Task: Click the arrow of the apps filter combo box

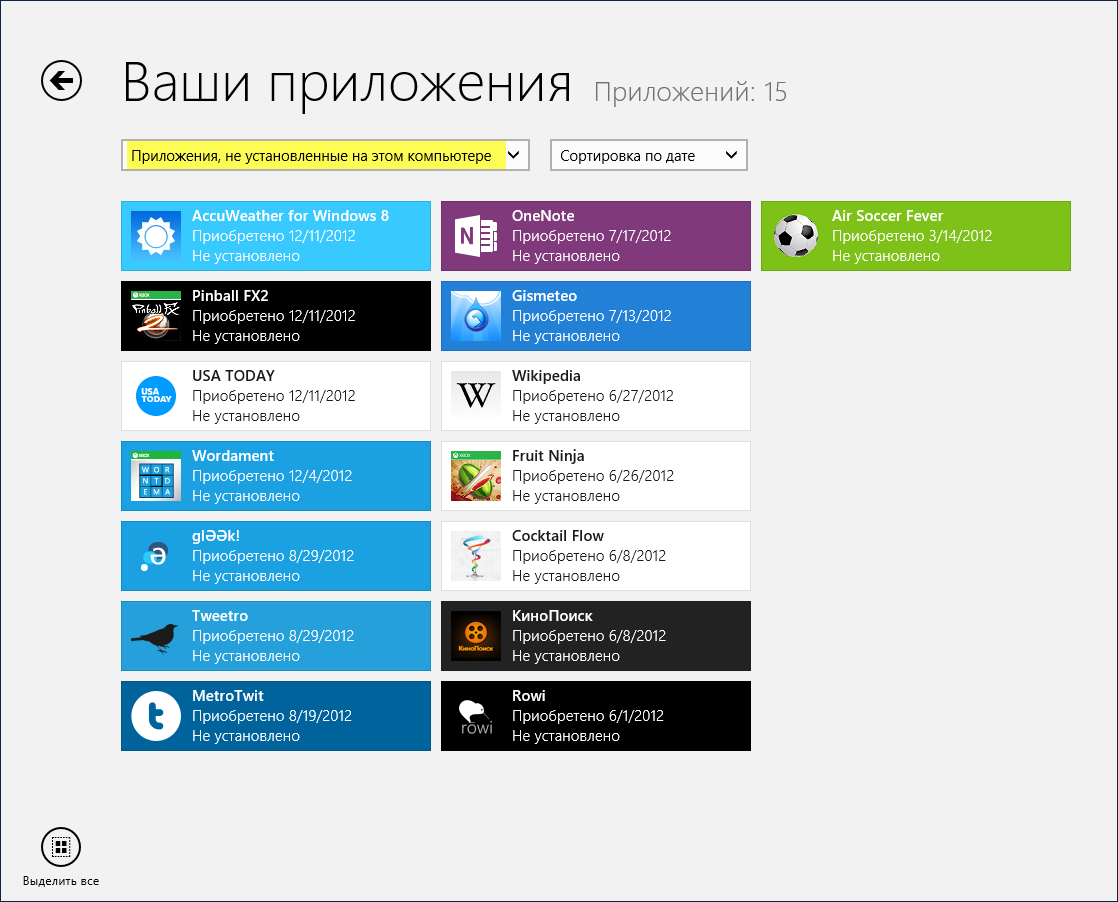Action: pyautogui.click(x=513, y=155)
